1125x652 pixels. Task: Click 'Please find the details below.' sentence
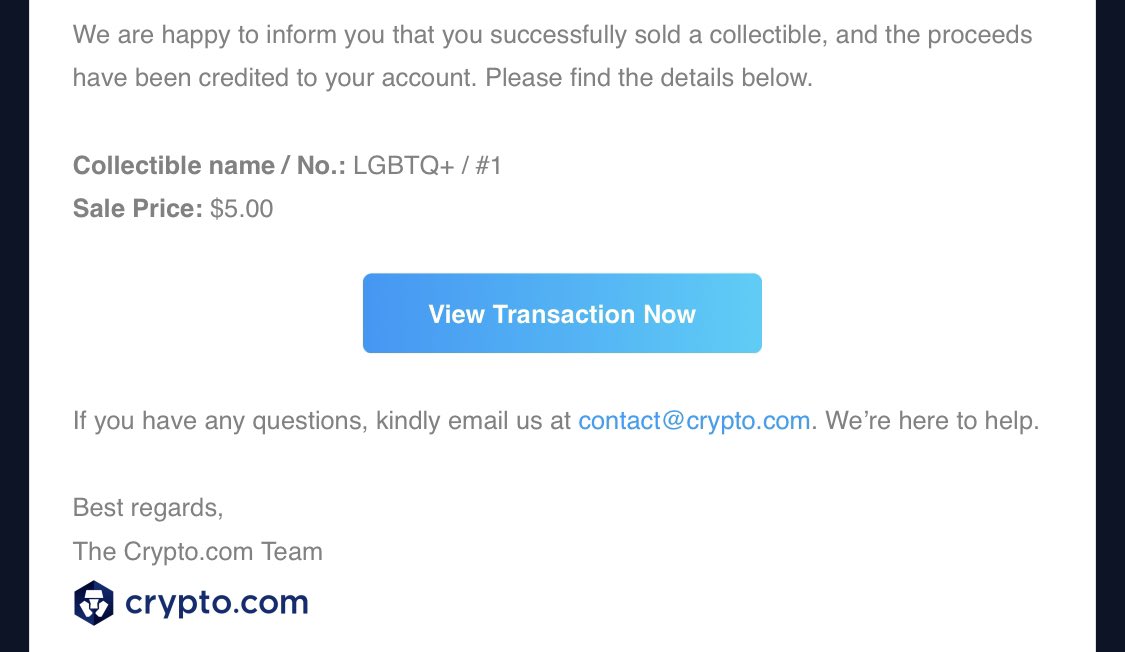tap(649, 77)
